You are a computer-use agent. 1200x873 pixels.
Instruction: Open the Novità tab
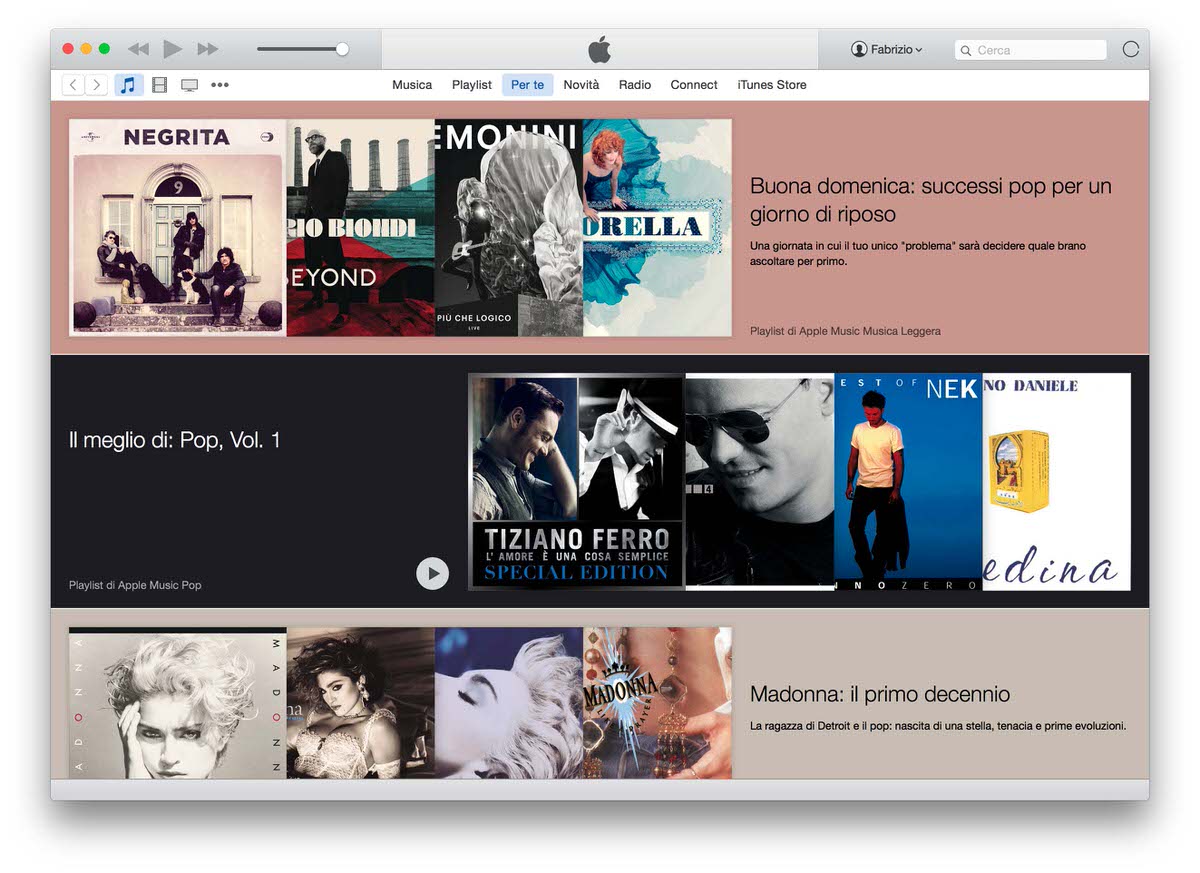tap(581, 85)
